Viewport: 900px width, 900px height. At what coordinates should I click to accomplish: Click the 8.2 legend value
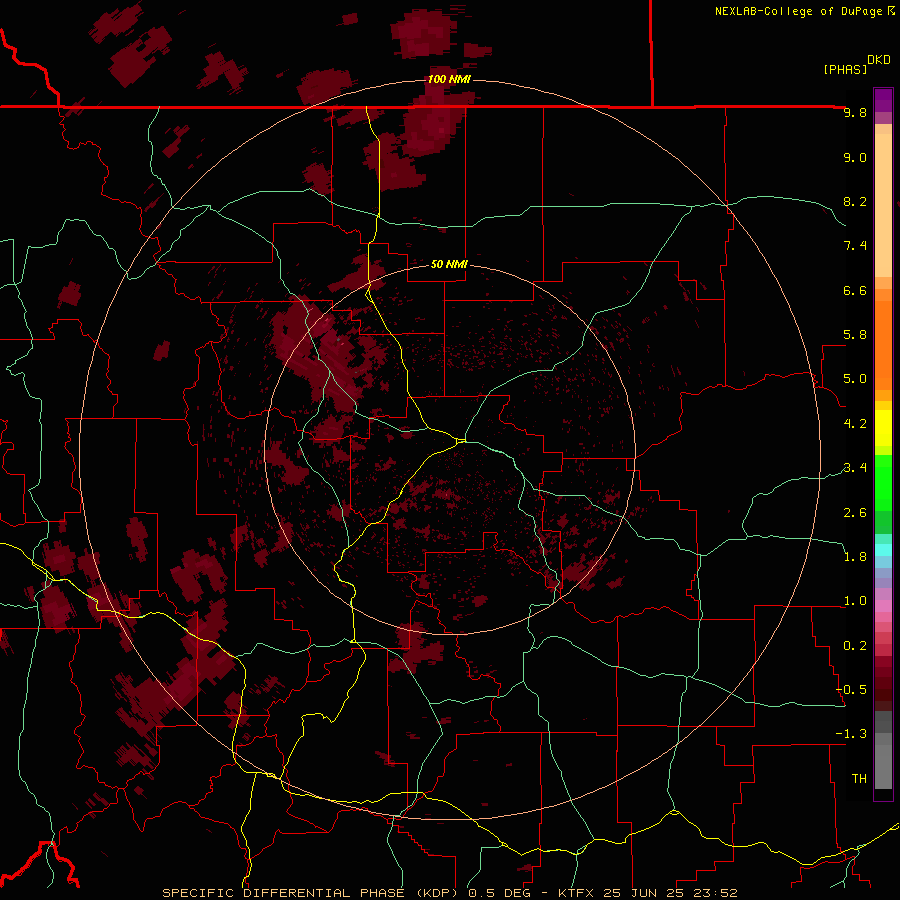855,201
